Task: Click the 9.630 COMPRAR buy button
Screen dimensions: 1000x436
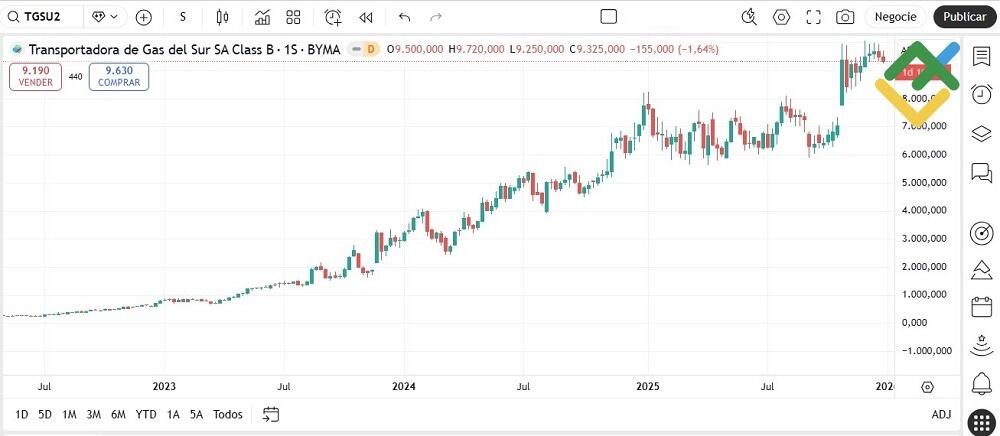Action: click(119, 76)
